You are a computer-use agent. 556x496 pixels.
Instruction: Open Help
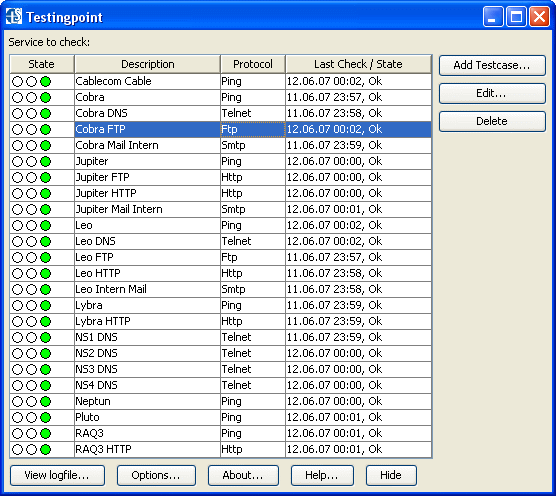[x=322, y=475]
